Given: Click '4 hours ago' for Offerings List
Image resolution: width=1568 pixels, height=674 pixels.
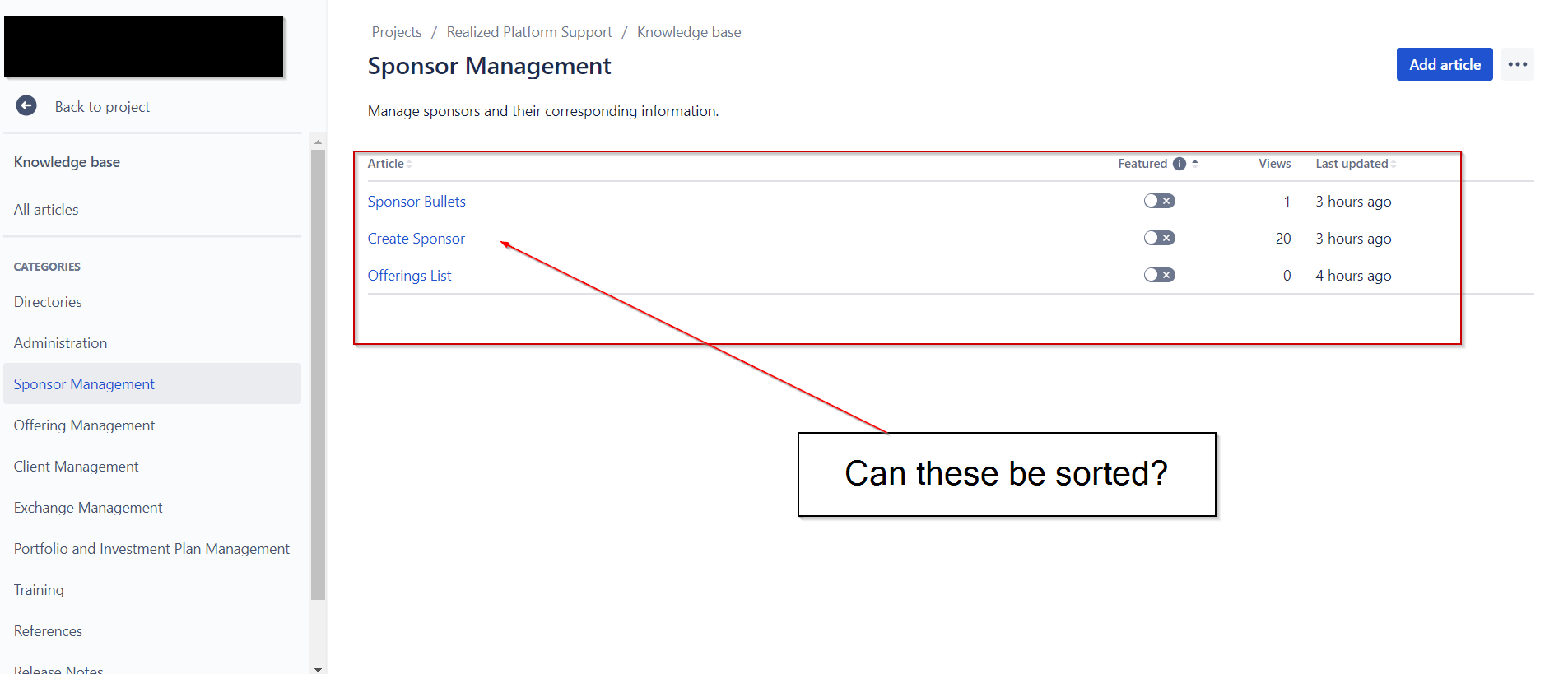Looking at the screenshot, I should point(1353,276).
